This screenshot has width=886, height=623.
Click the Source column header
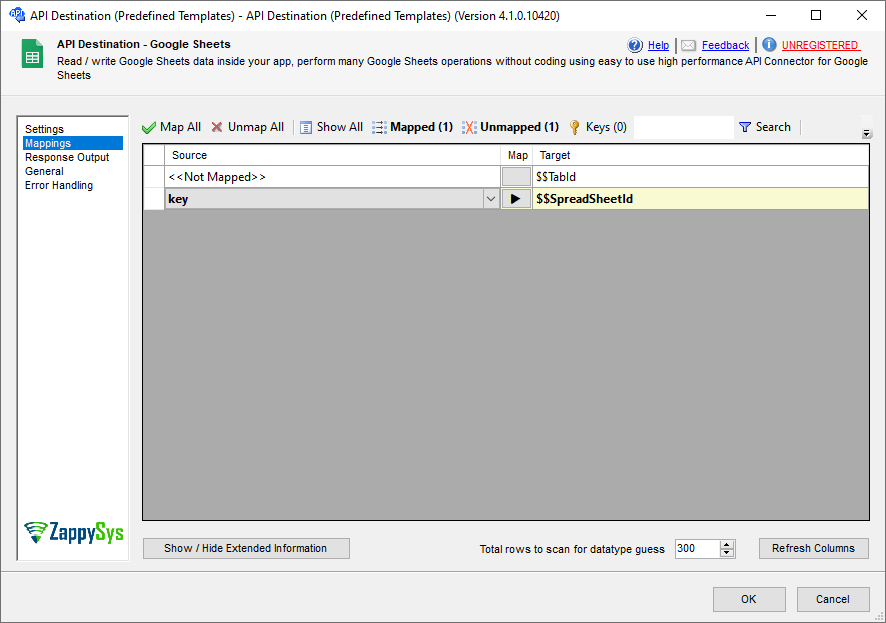pos(332,155)
